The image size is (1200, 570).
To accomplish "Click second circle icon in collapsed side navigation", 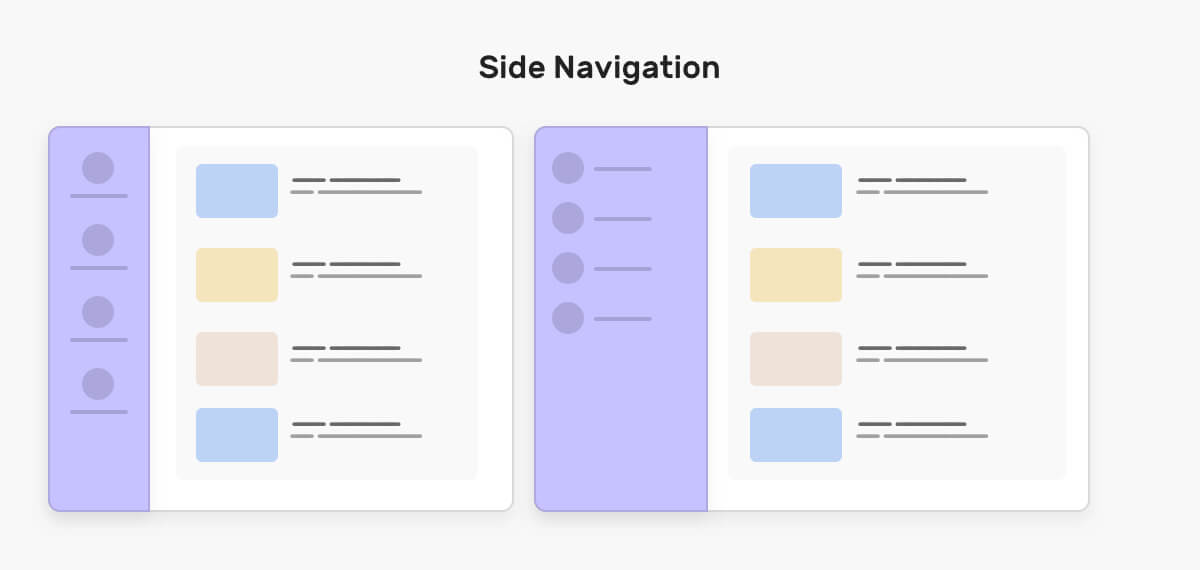I will tap(98, 240).
